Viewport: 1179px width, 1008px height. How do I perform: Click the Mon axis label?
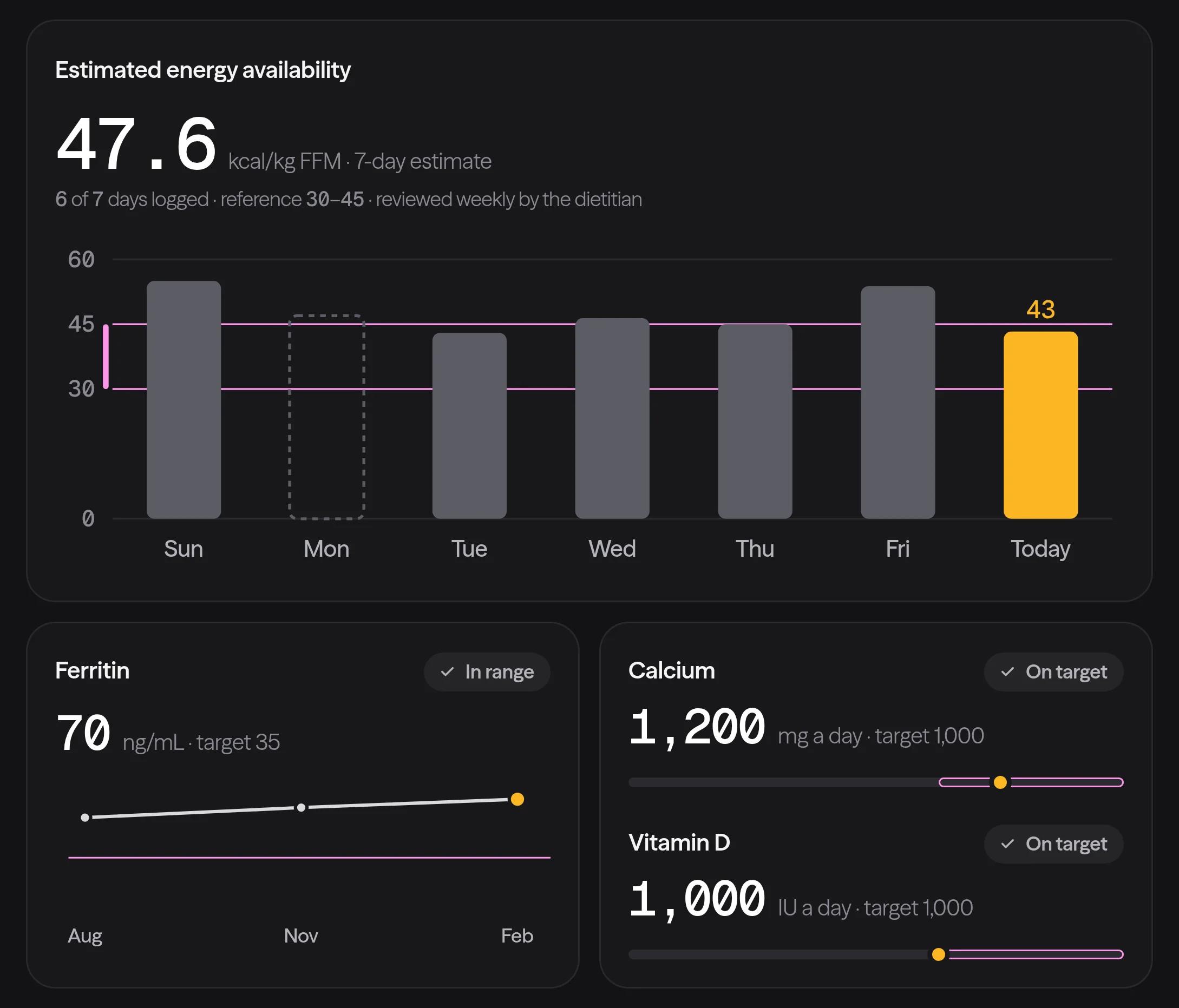tap(326, 549)
